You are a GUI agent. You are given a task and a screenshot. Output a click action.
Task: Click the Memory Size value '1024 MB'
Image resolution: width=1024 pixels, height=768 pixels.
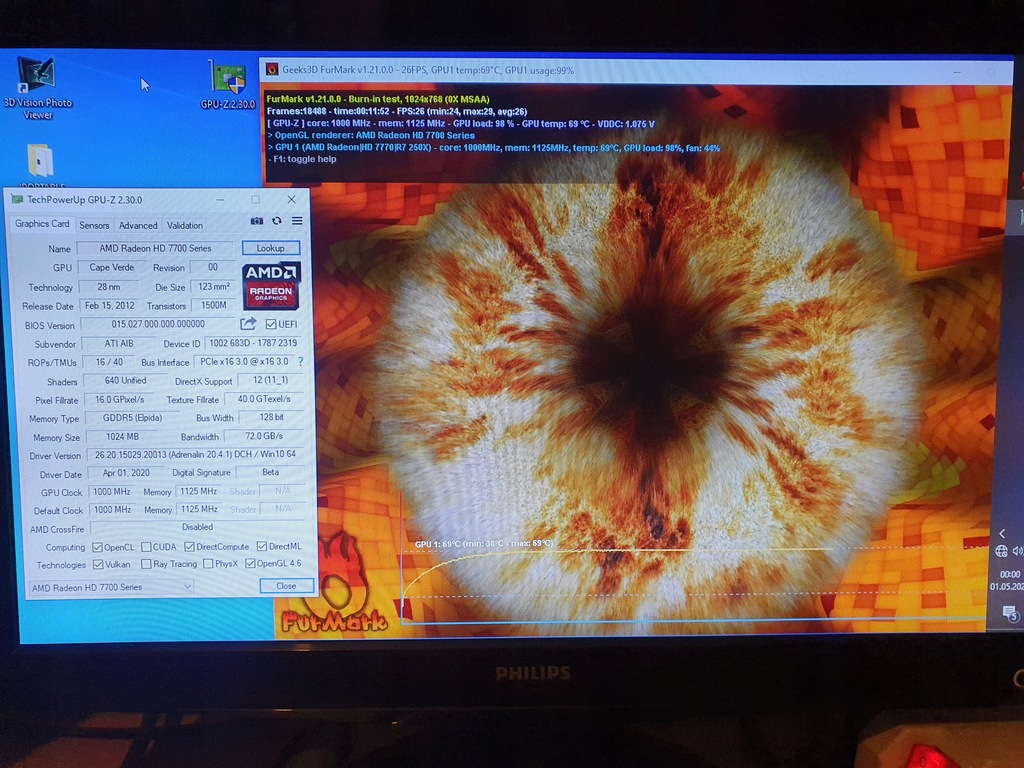pos(122,436)
